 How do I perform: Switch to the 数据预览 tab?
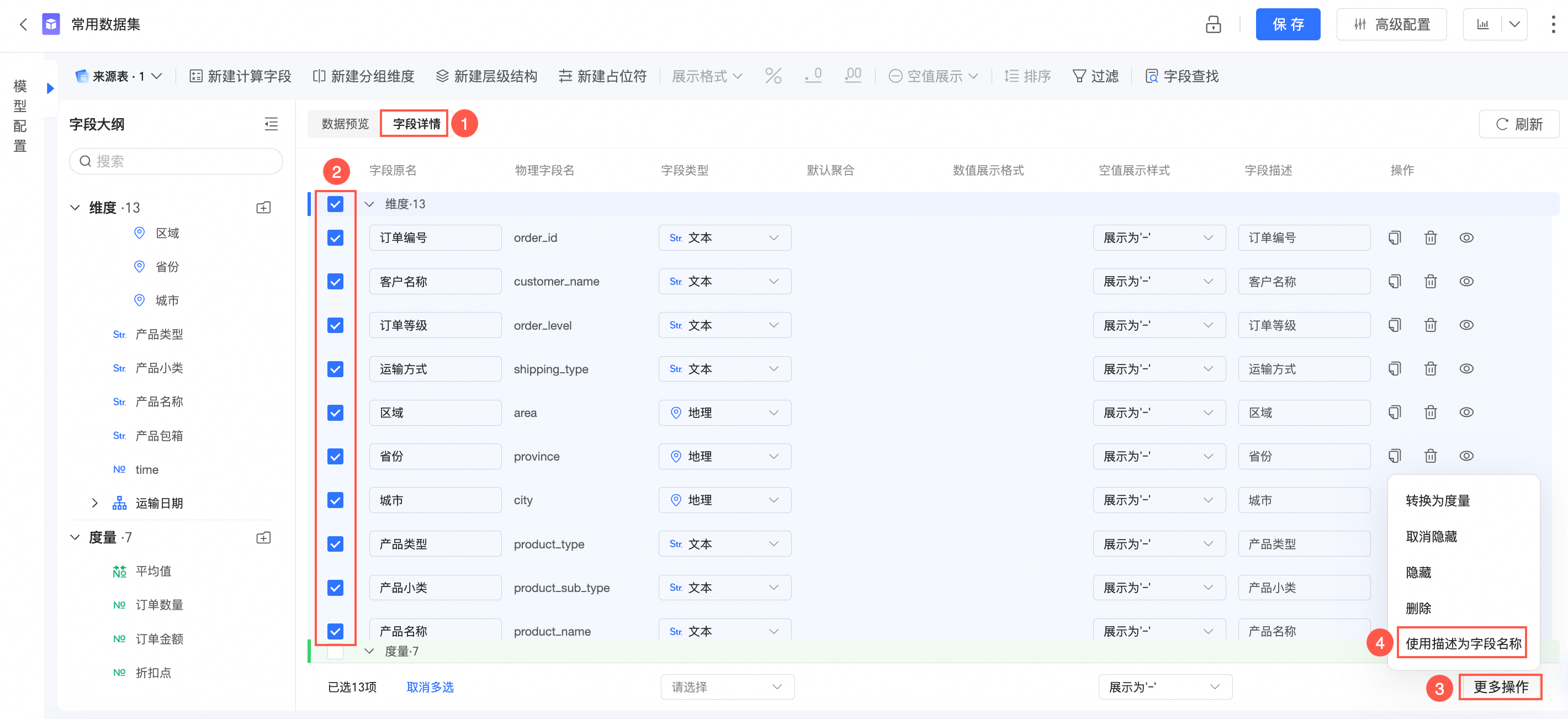(345, 124)
